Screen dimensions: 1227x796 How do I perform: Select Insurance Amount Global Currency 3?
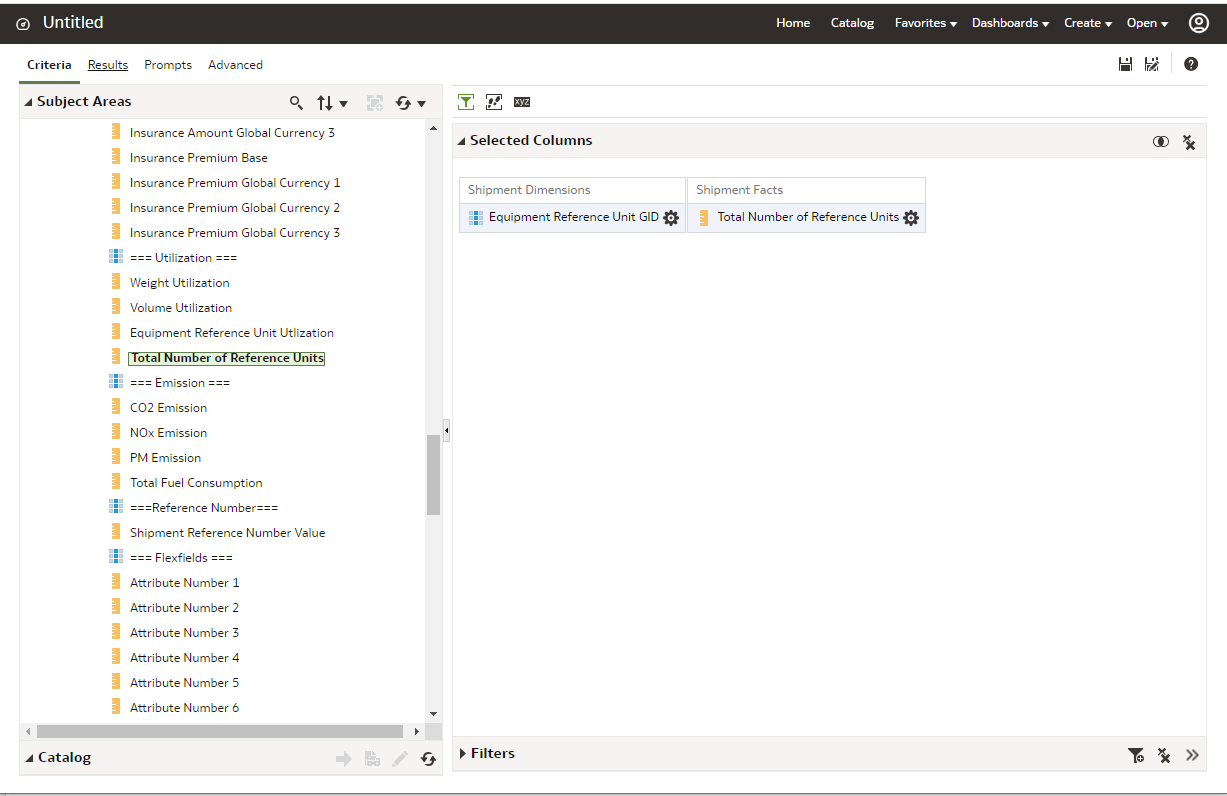coord(232,133)
